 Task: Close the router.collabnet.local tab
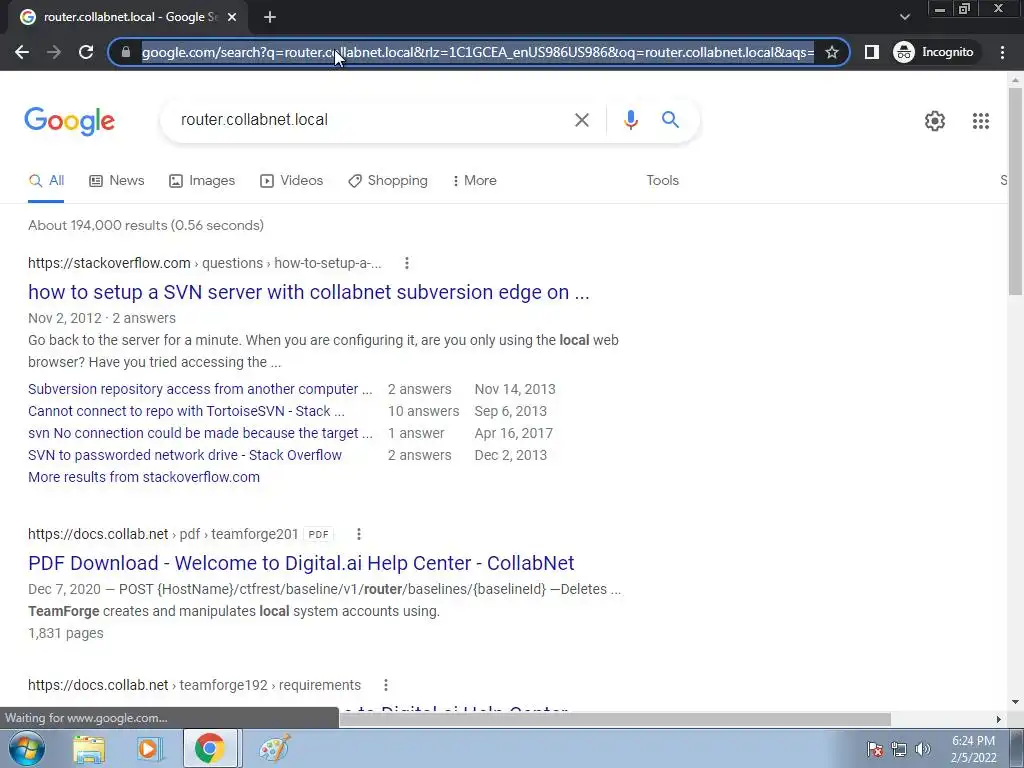point(232,18)
